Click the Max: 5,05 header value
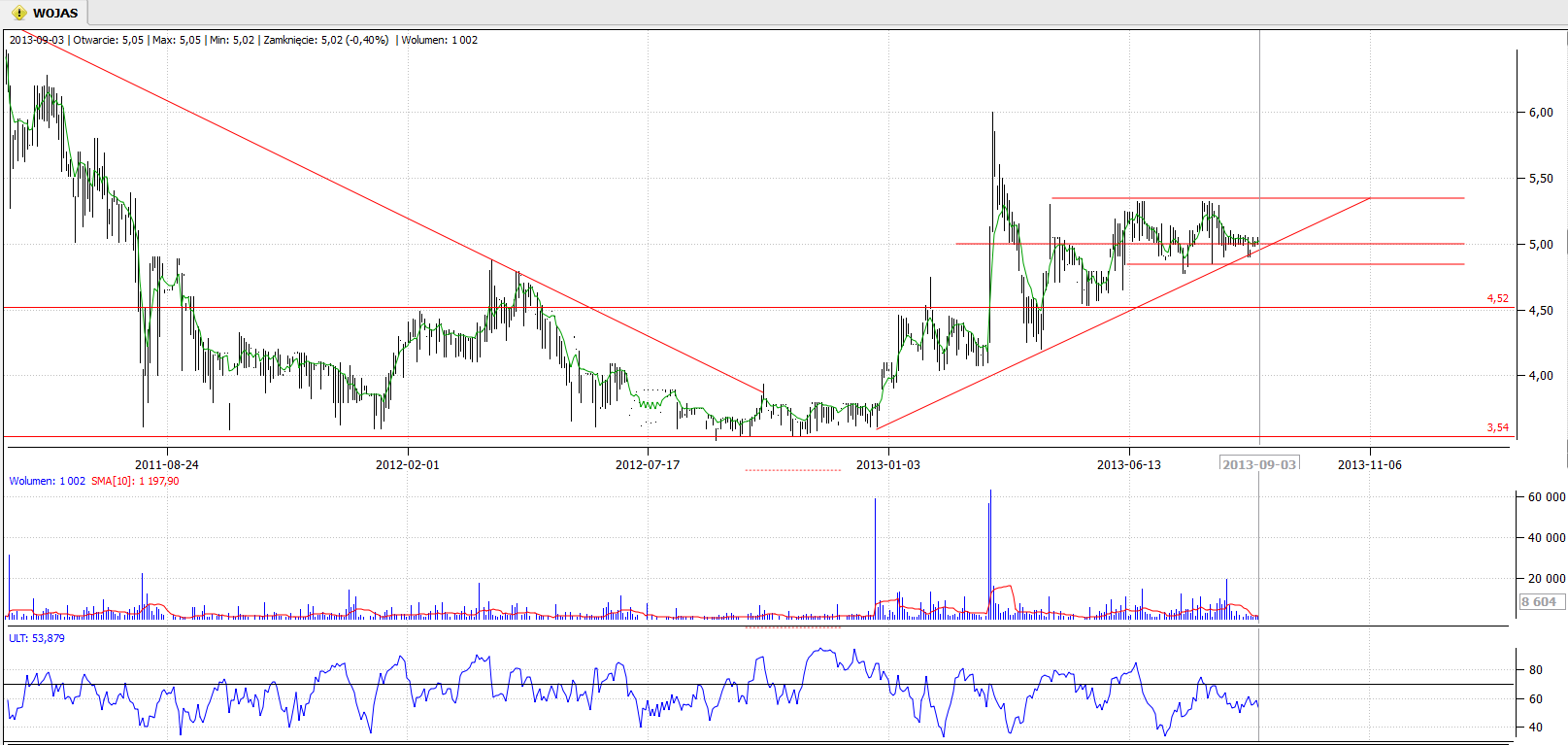Viewport: 1568px width, 745px height. pyautogui.click(x=177, y=40)
